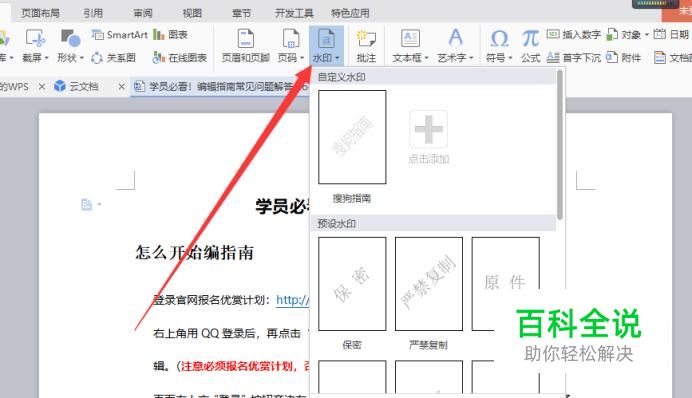The width and height of the screenshot is (692, 398).
Task: Apply the 严禁复制 preset watermark
Action: [x=429, y=284]
